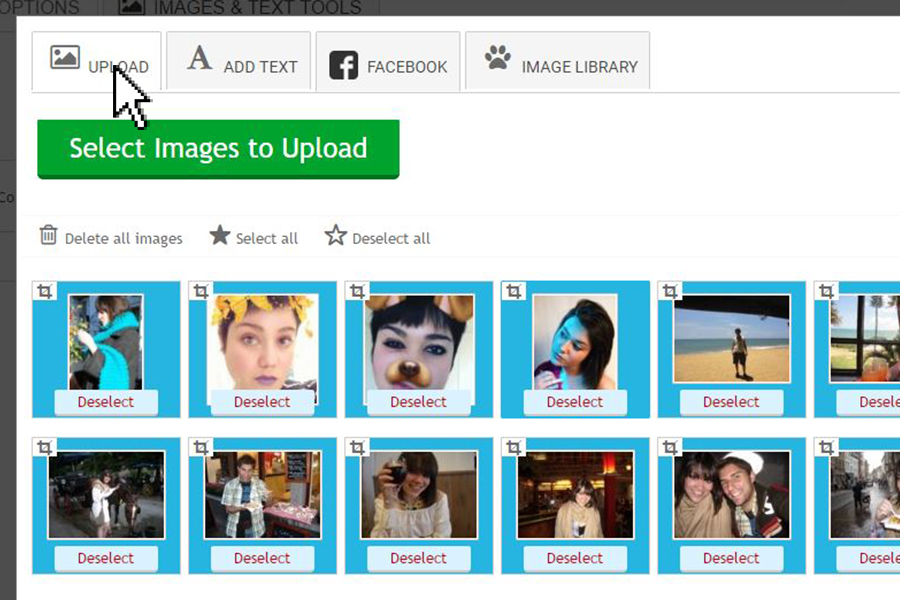Deselect the dog filter selfie

418,402
